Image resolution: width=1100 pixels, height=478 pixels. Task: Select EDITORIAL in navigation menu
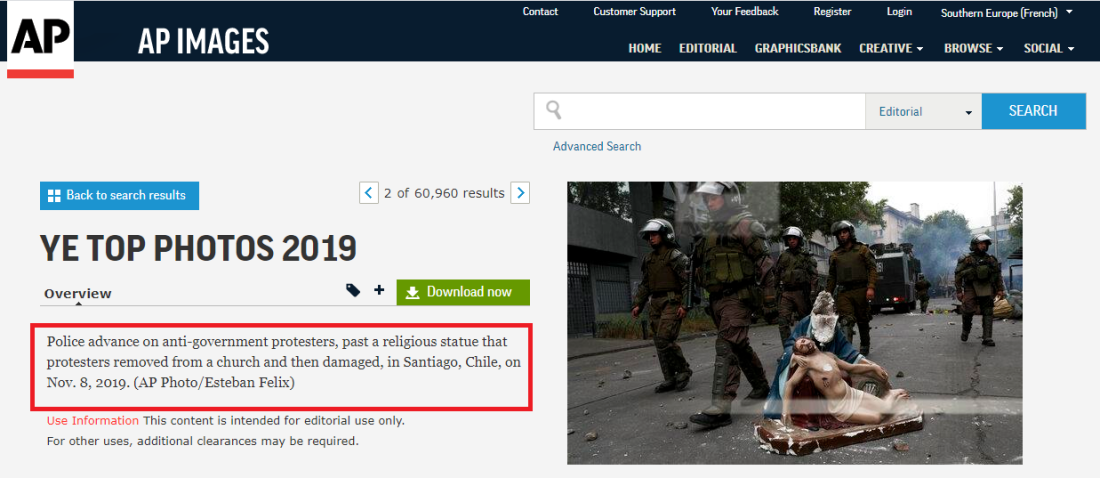pyautogui.click(x=708, y=48)
